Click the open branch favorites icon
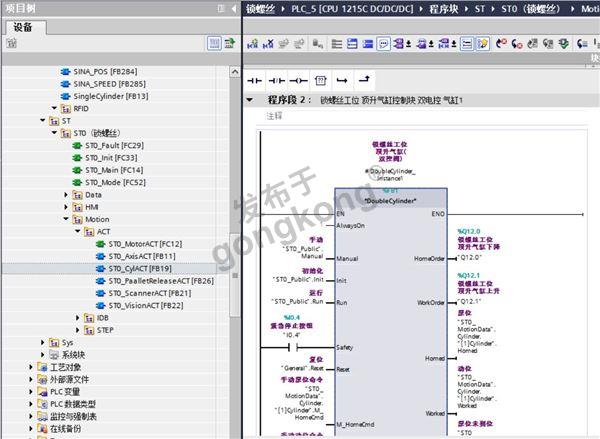The width and height of the screenshot is (600, 439). 342,80
